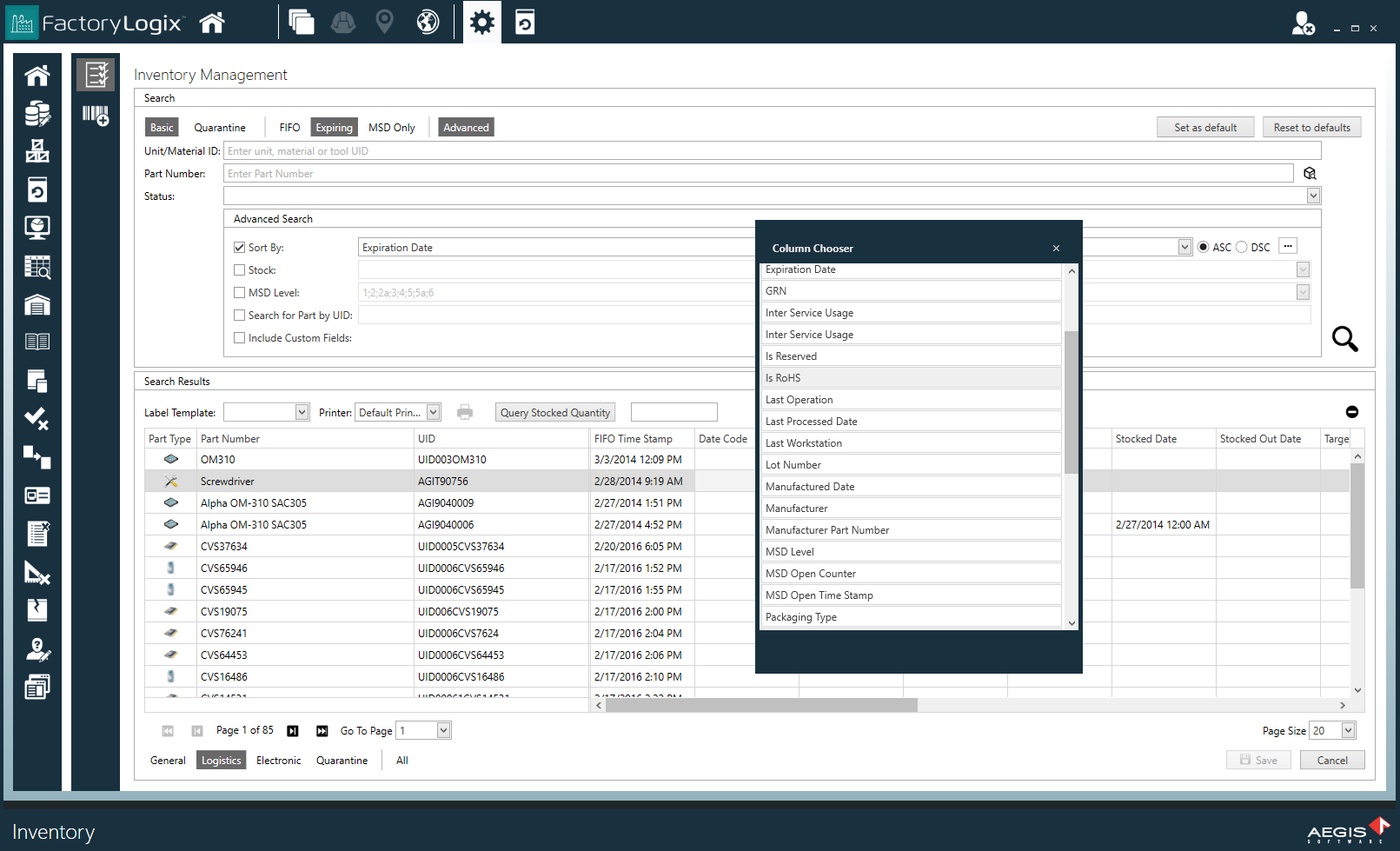Click the barcode add icon in the sidebar
Viewport: 1400px width, 851px height.
click(96, 114)
